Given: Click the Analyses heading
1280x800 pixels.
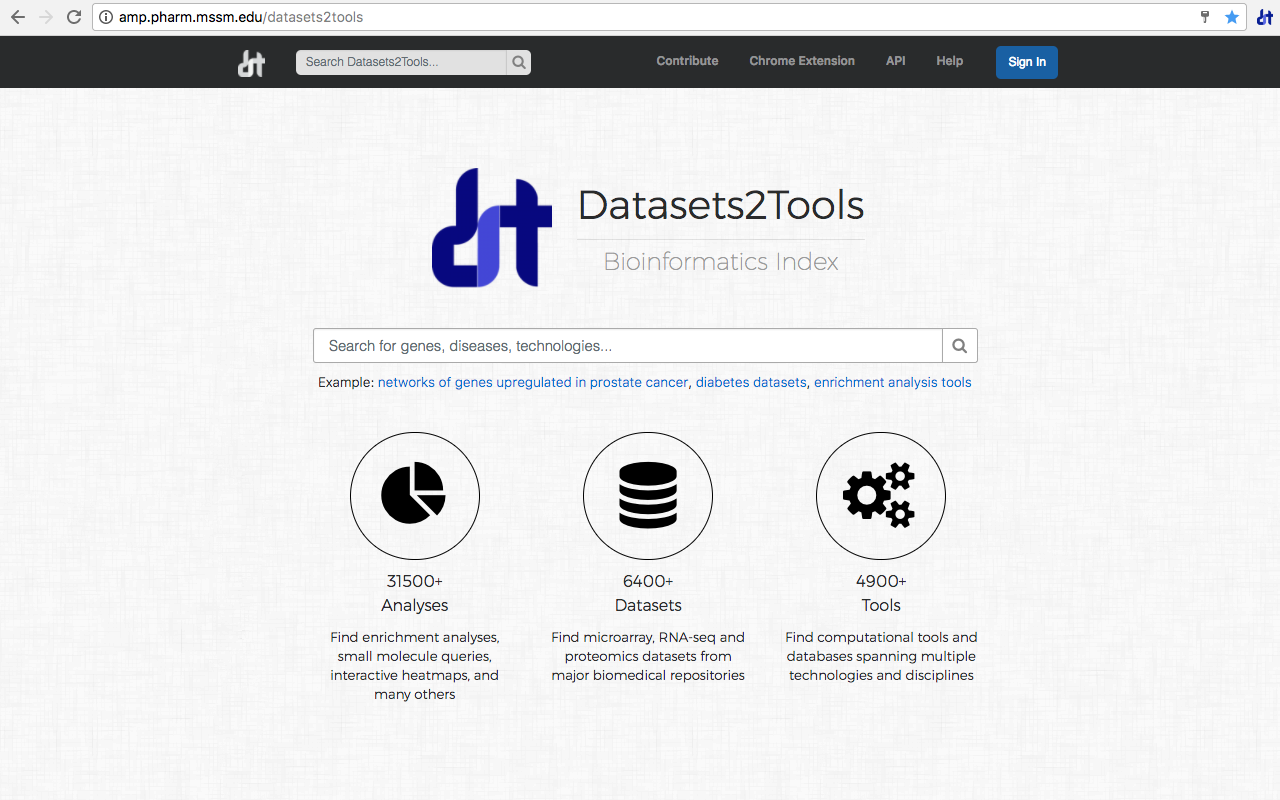Looking at the screenshot, I should (x=415, y=605).
